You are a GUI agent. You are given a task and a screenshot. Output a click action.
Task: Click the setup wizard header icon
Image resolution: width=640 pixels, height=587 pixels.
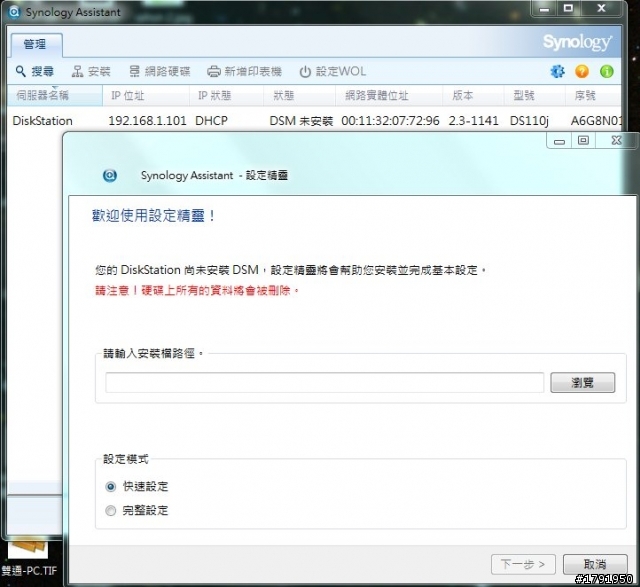(110, 176)
